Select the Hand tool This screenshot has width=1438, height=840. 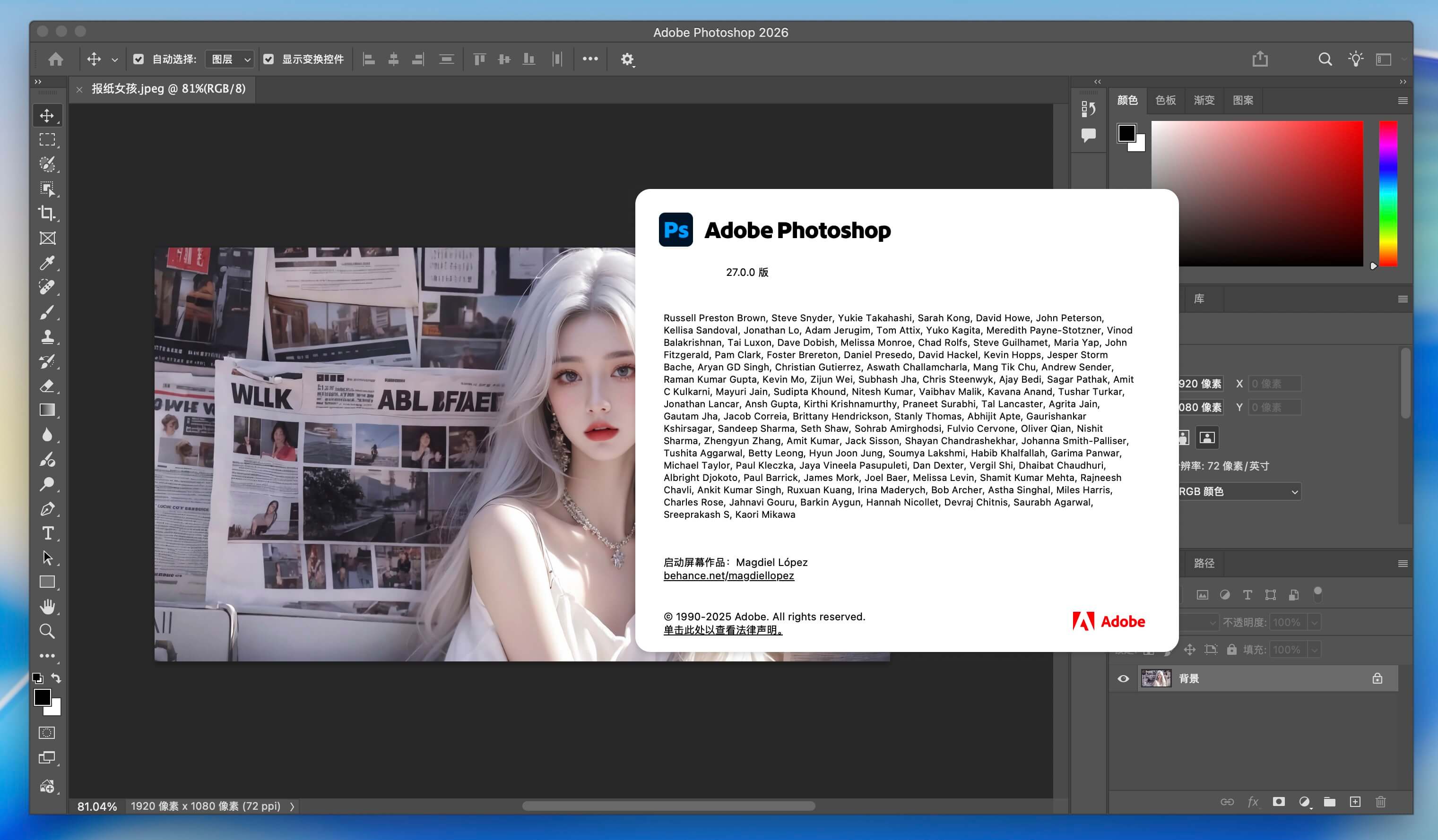pos(47,607)
